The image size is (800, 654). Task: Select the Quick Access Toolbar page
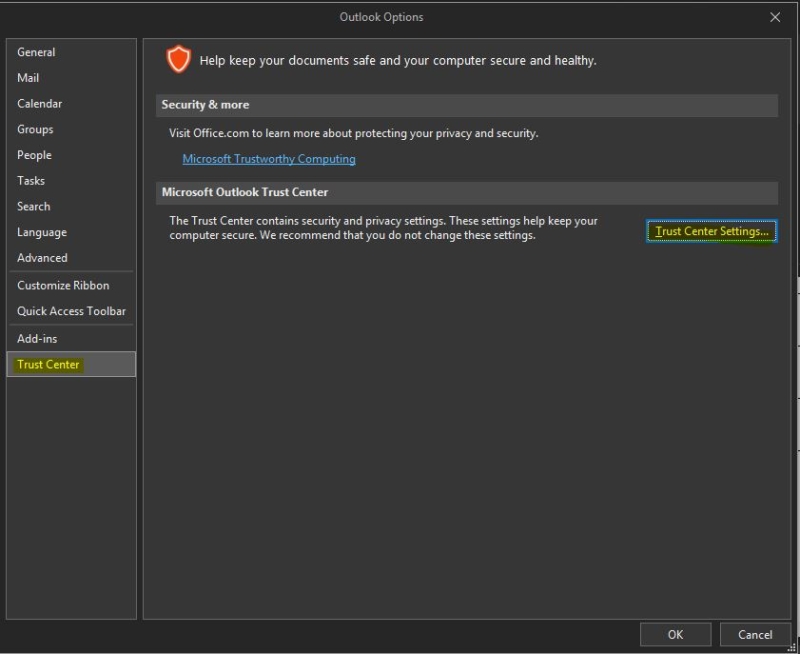pyautogui.click(x=71, y=311)
